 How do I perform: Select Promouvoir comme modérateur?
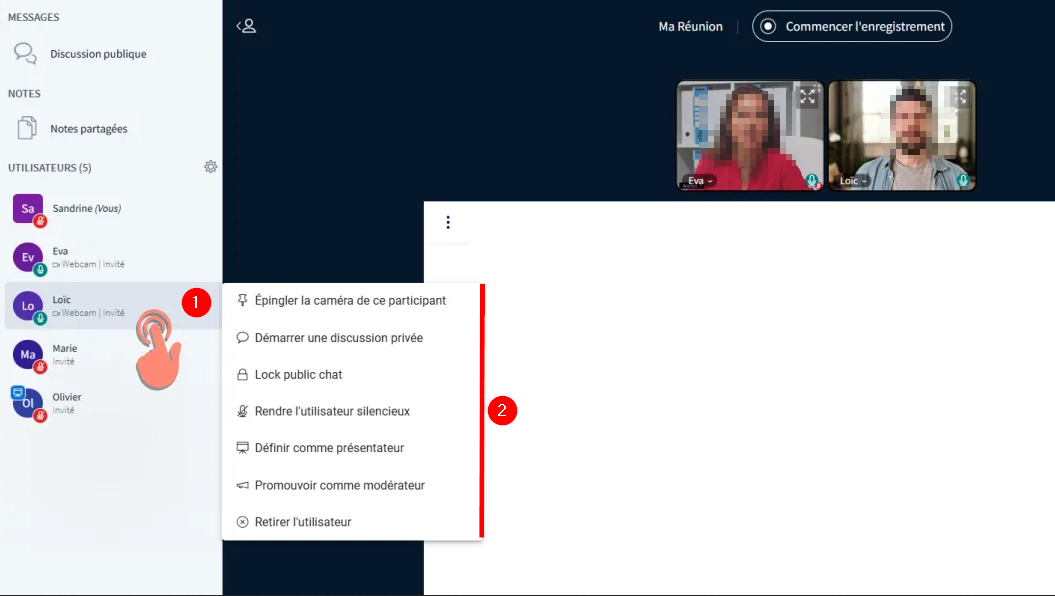tap(339, 485)
